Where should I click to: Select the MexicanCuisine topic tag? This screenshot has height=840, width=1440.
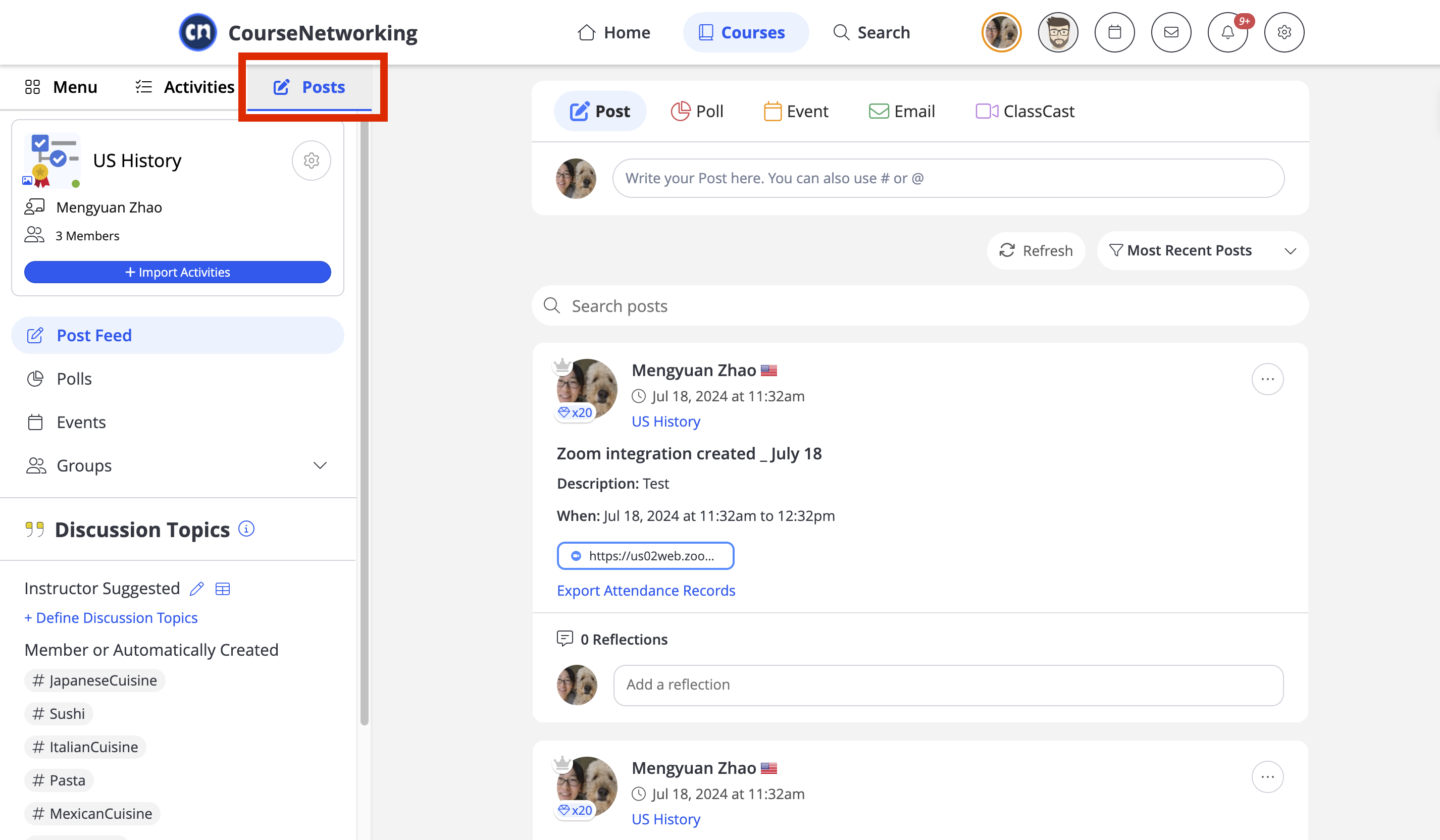(92, 813)
